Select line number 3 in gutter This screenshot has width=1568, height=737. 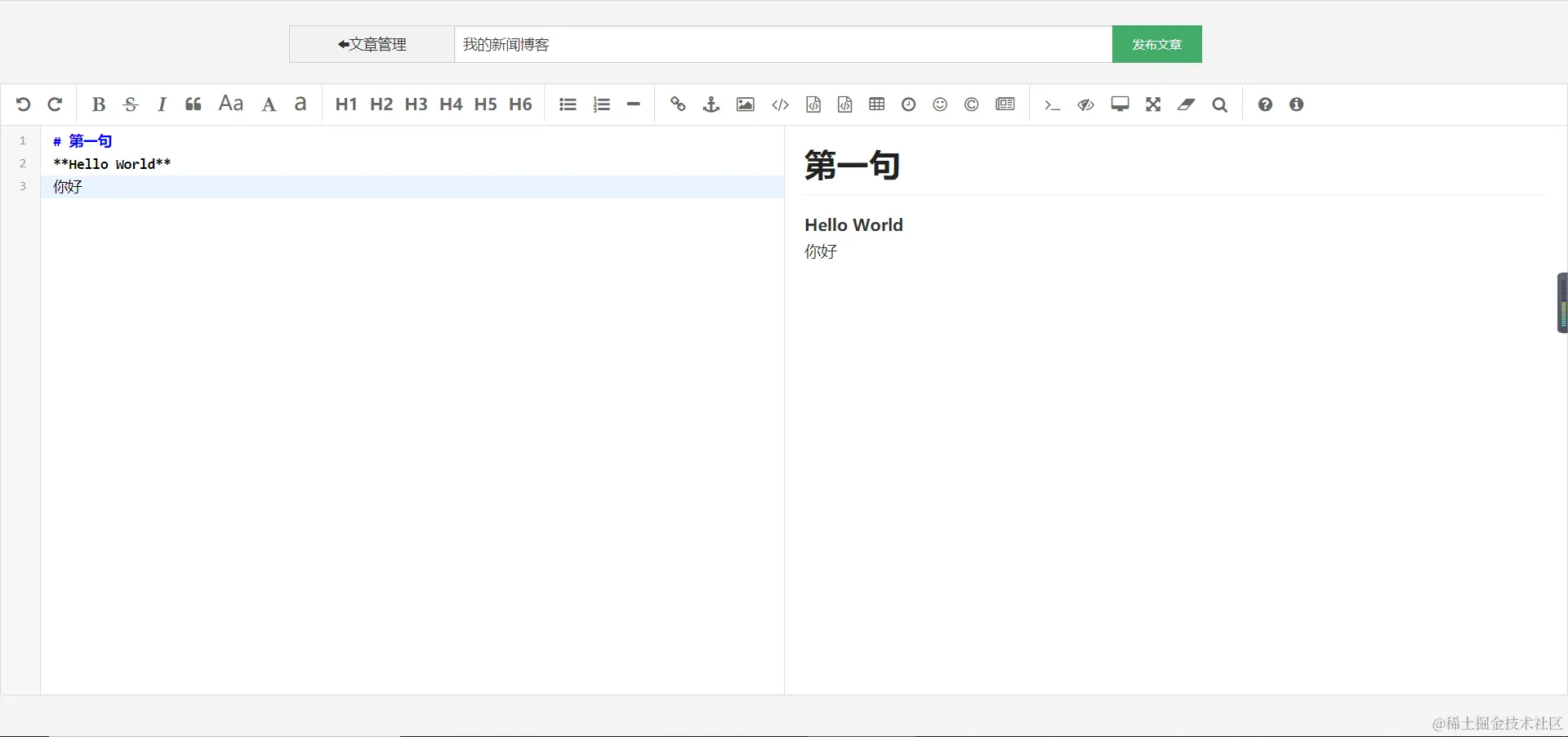coord(23,187)
